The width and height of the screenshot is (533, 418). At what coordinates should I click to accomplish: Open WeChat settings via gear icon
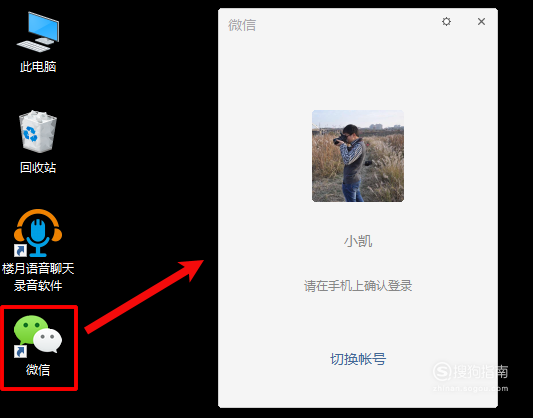pos(446,22)
